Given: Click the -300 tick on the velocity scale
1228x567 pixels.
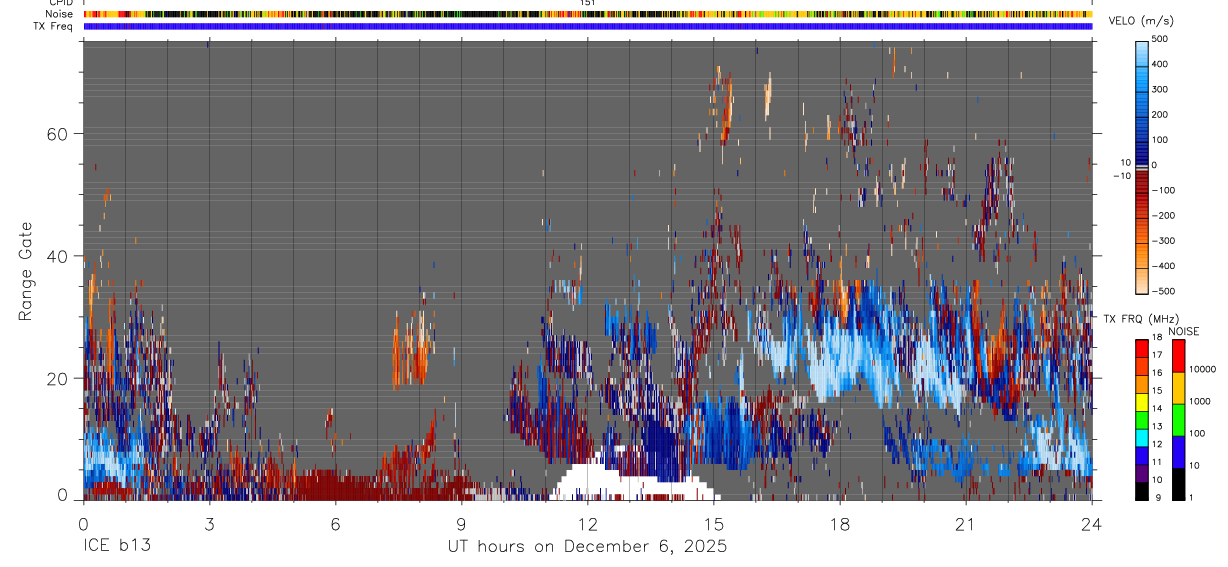Looking at the screenshot, I should (1164, 241).
